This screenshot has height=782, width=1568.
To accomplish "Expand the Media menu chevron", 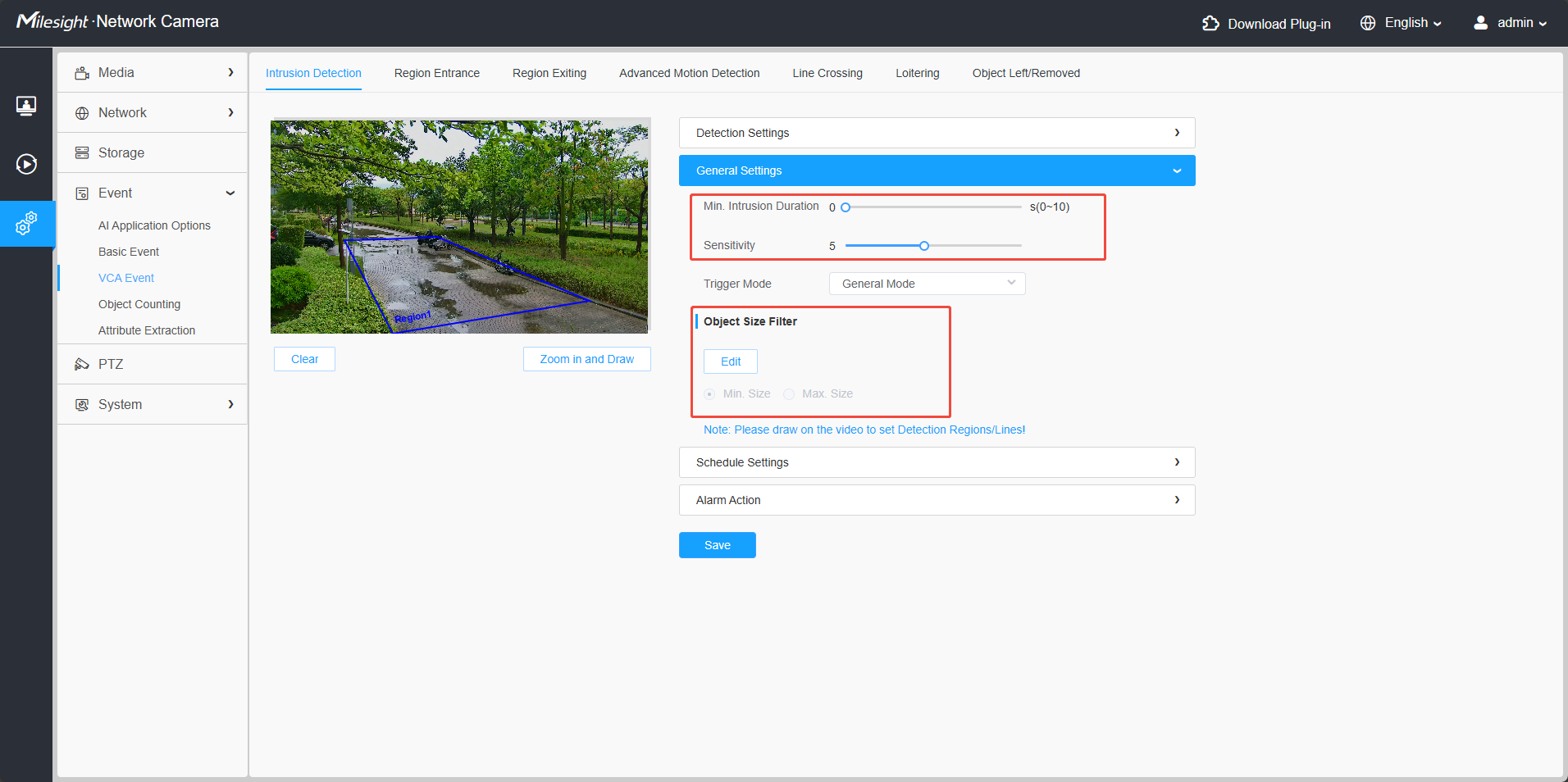I will pyautogui.click(x=230, y=72).
